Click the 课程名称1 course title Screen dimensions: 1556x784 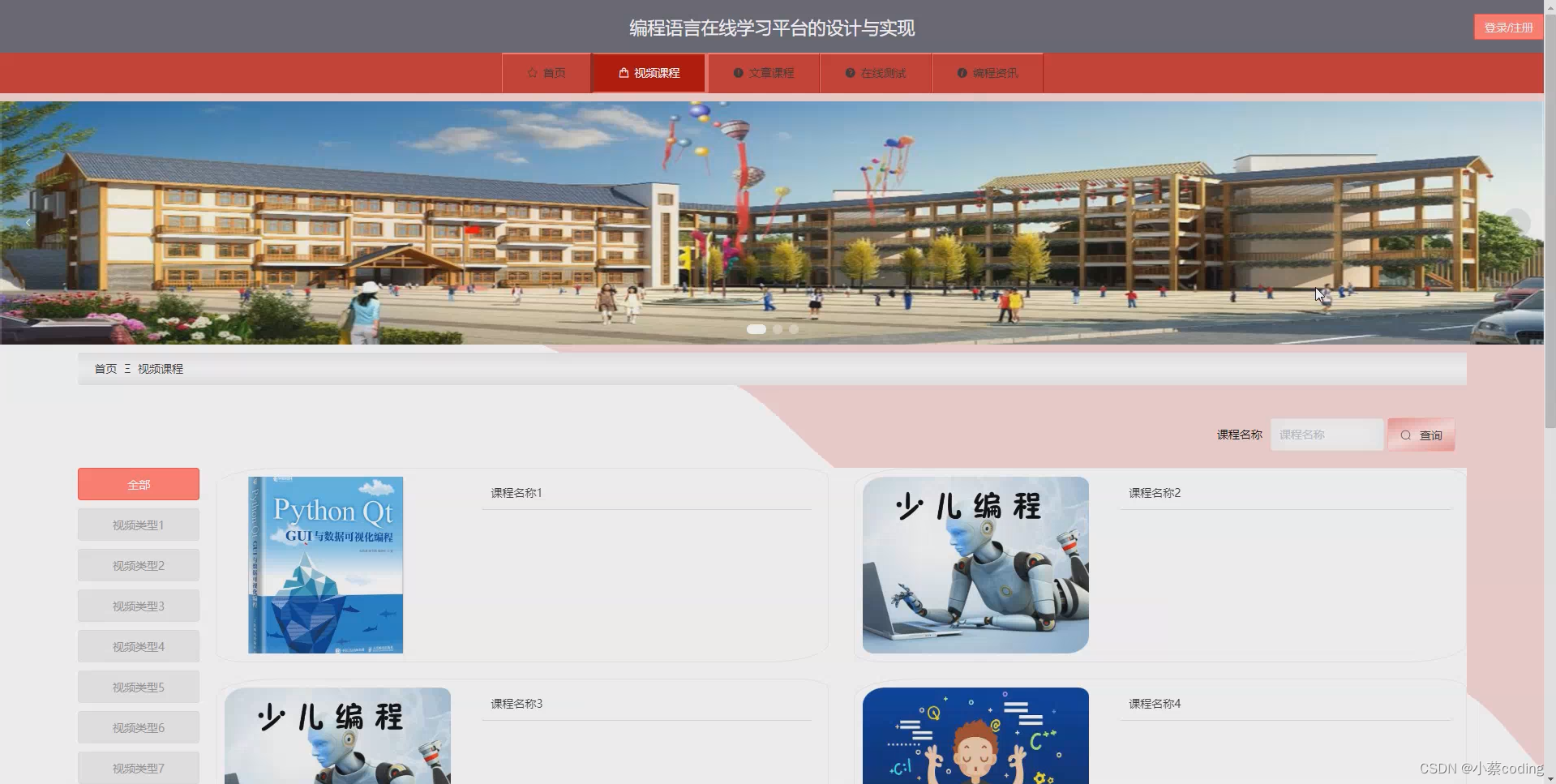tap(517, 493)
